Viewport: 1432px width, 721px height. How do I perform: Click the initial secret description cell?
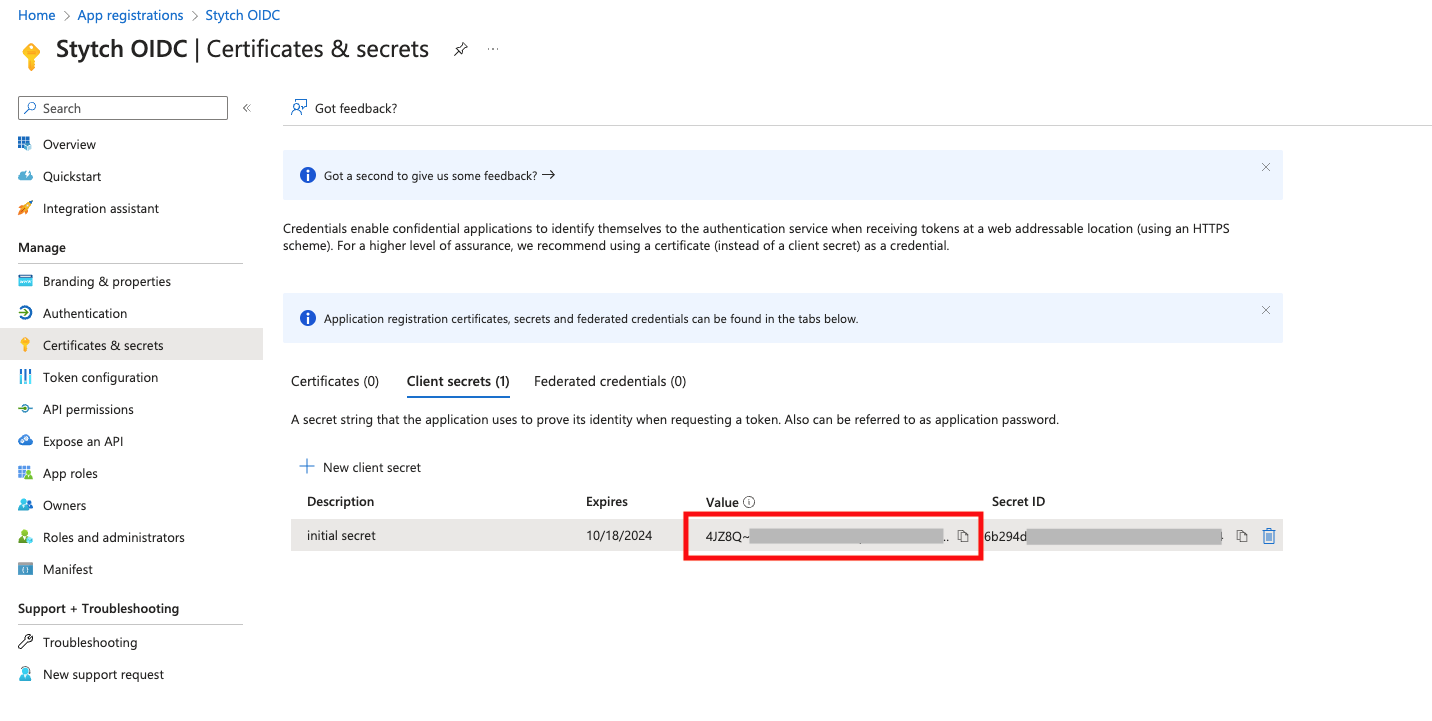click(341, 536)
